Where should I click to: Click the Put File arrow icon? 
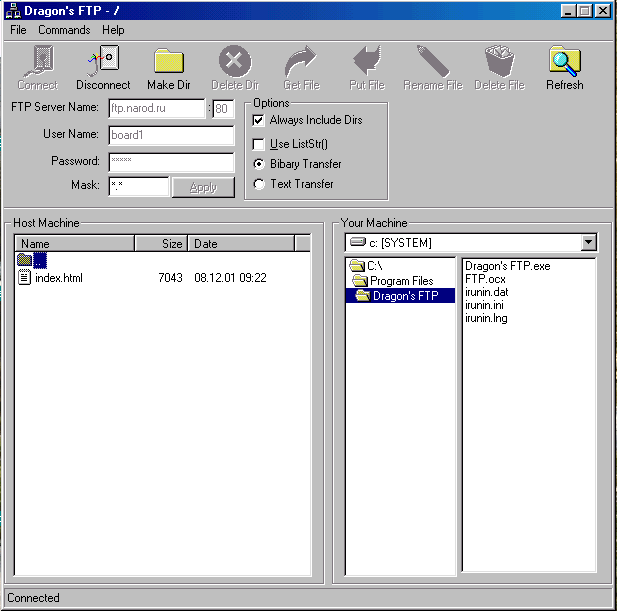pyautogui.click(x=367, y=61)
